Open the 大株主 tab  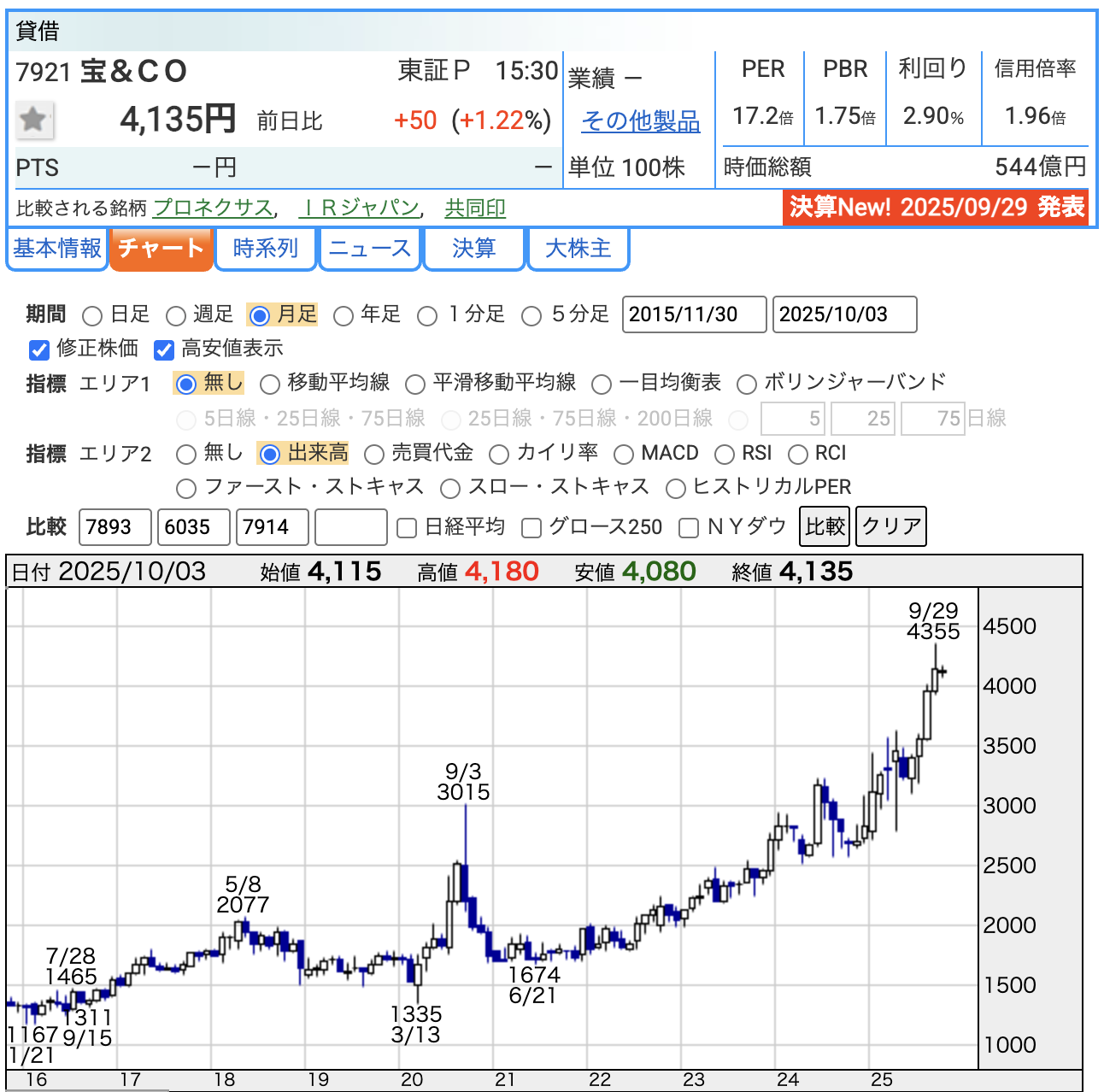point(578,249)
